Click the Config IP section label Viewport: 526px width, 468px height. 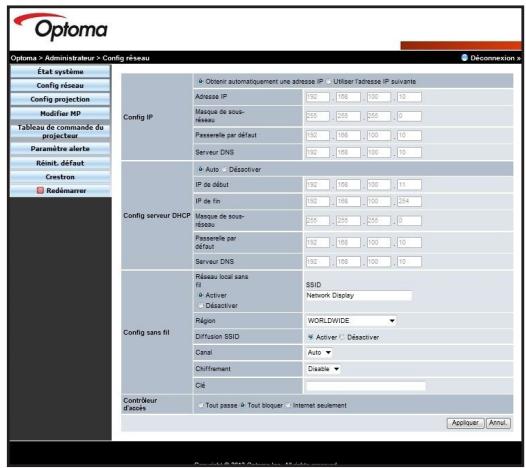tap(138, 117)
